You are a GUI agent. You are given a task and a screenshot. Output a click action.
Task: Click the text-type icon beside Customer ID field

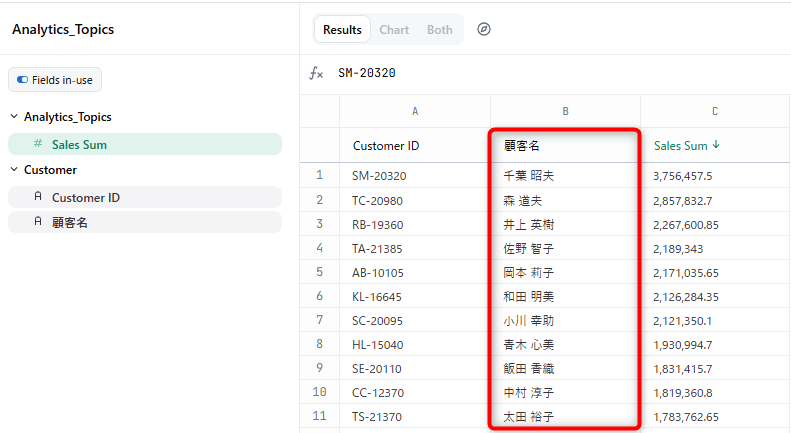coord(38,196)
